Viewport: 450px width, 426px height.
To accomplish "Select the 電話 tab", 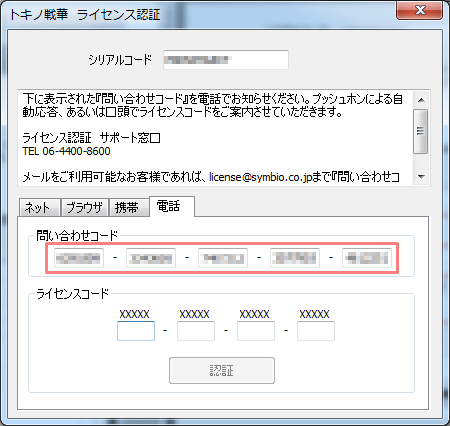I will tap(172, 206).
